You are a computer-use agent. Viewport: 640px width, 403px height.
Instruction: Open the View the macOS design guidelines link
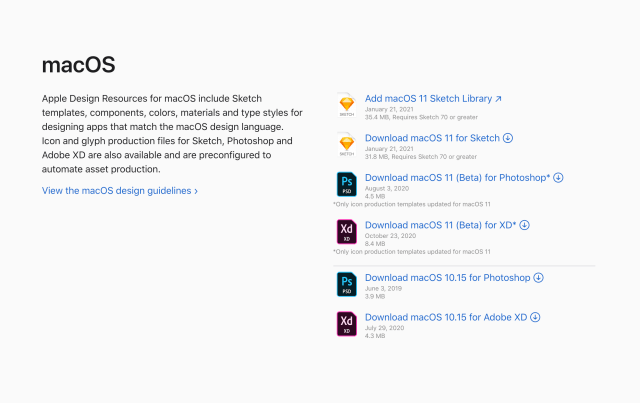click(119, 190)
